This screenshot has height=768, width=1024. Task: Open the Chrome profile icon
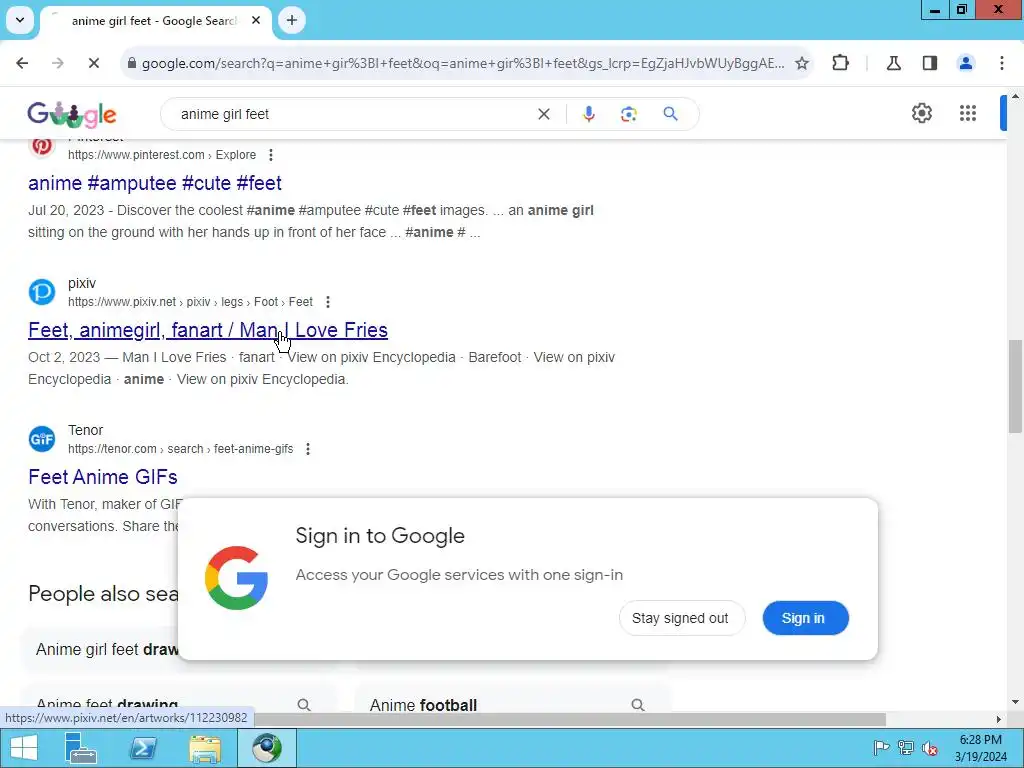pos(965,63)
